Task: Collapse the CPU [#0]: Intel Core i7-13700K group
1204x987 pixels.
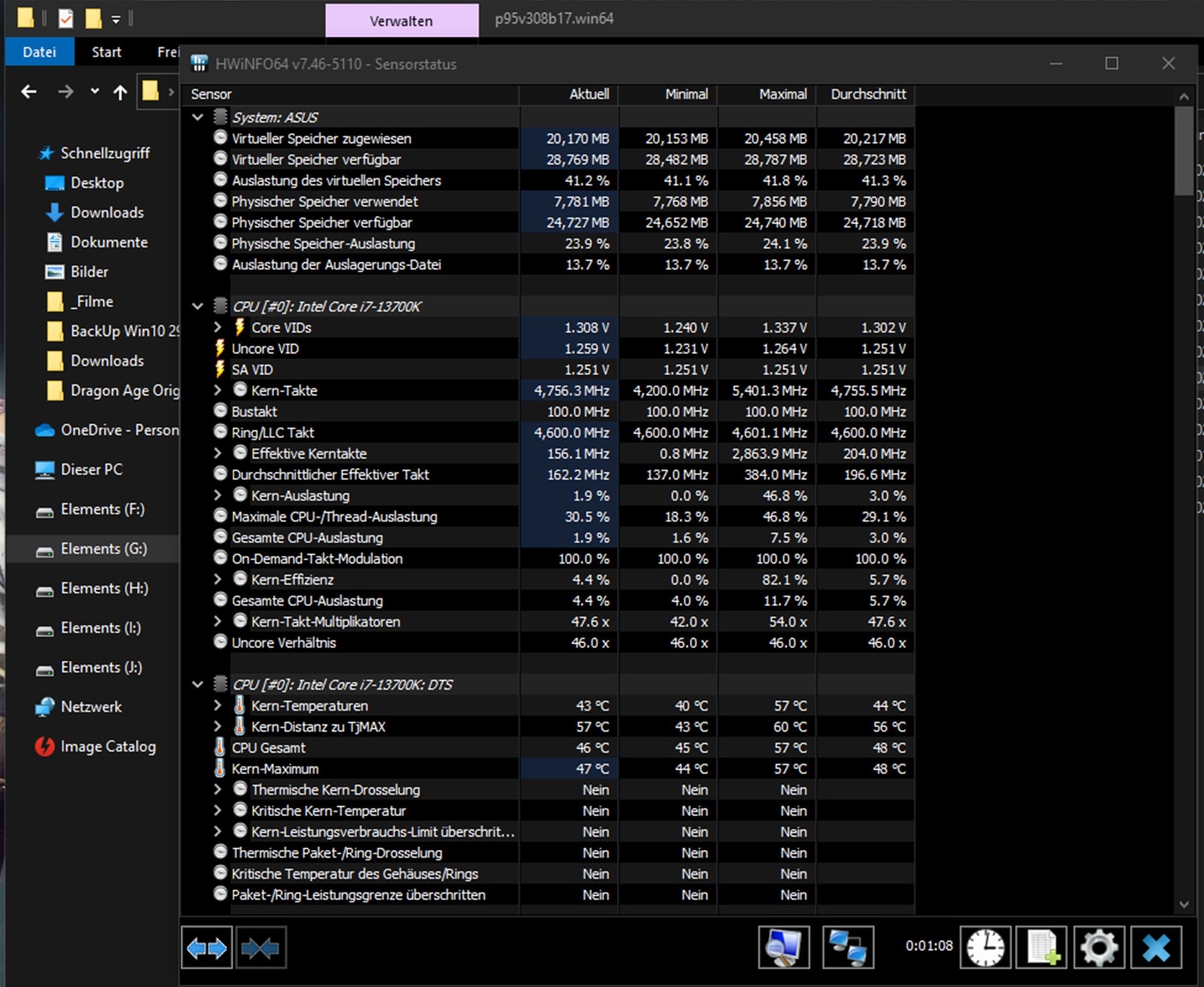Action: pos(198,306)
